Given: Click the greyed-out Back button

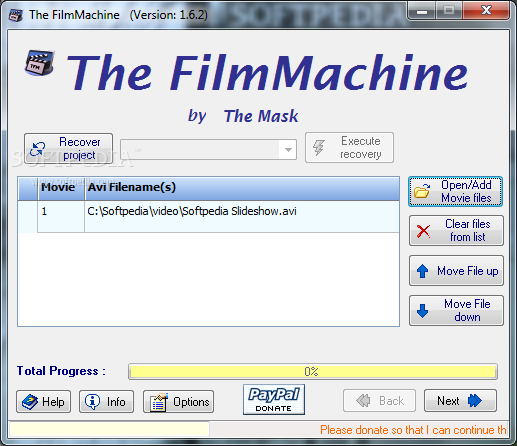Looking at the screenshot, I should coord(379,401).
